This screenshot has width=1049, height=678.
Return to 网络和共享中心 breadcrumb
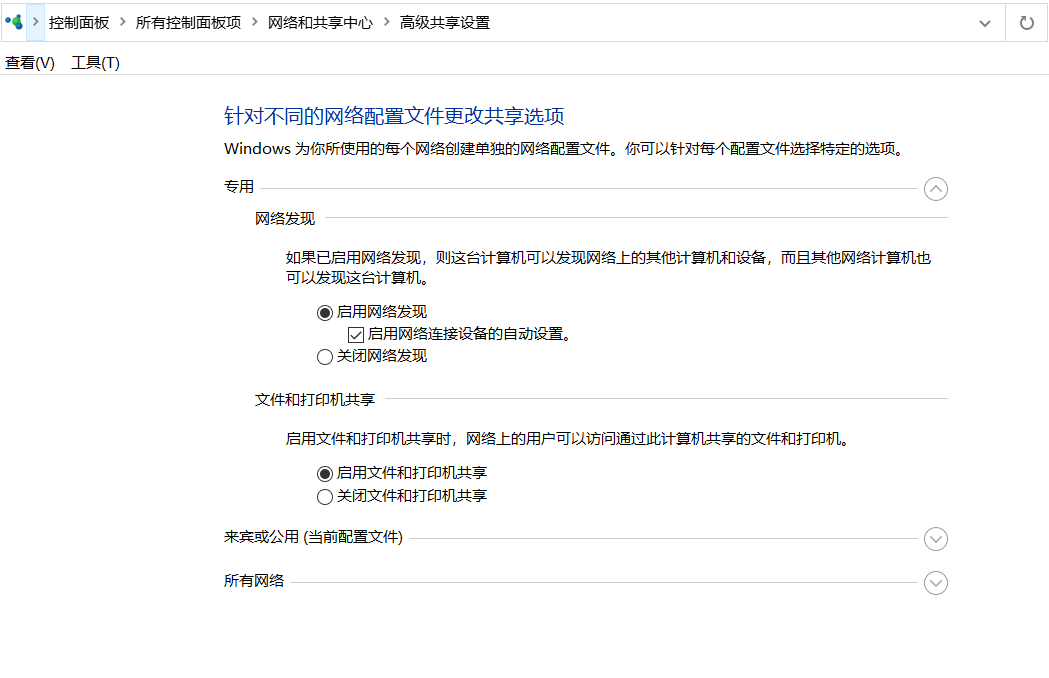(320, 22)
